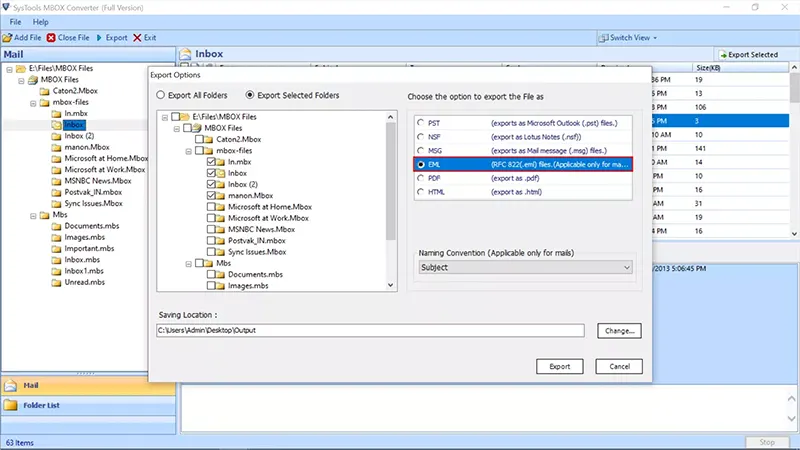800x450 pixels.
Task: Click the Add File toolbar icon
Action: click(x=7, y=38)
